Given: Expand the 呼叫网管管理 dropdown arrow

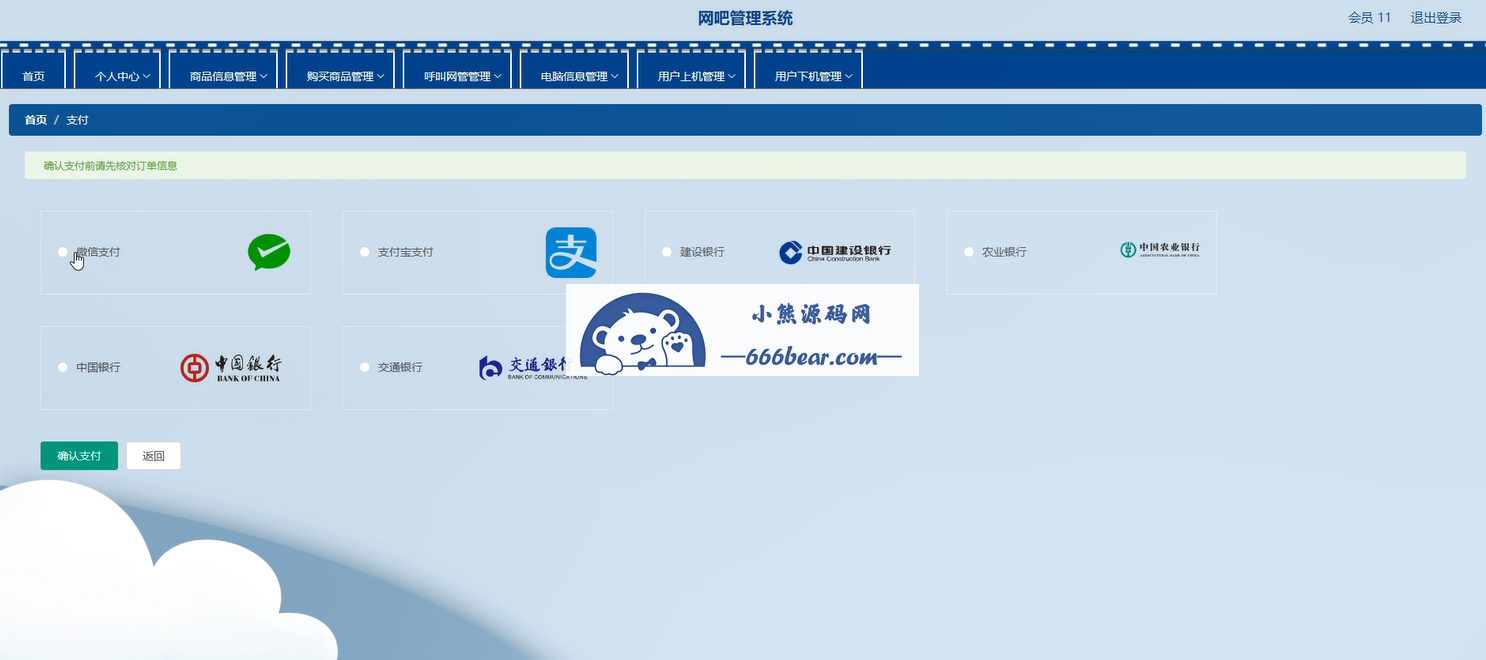Looking at the screenshot, I should 497,77.
